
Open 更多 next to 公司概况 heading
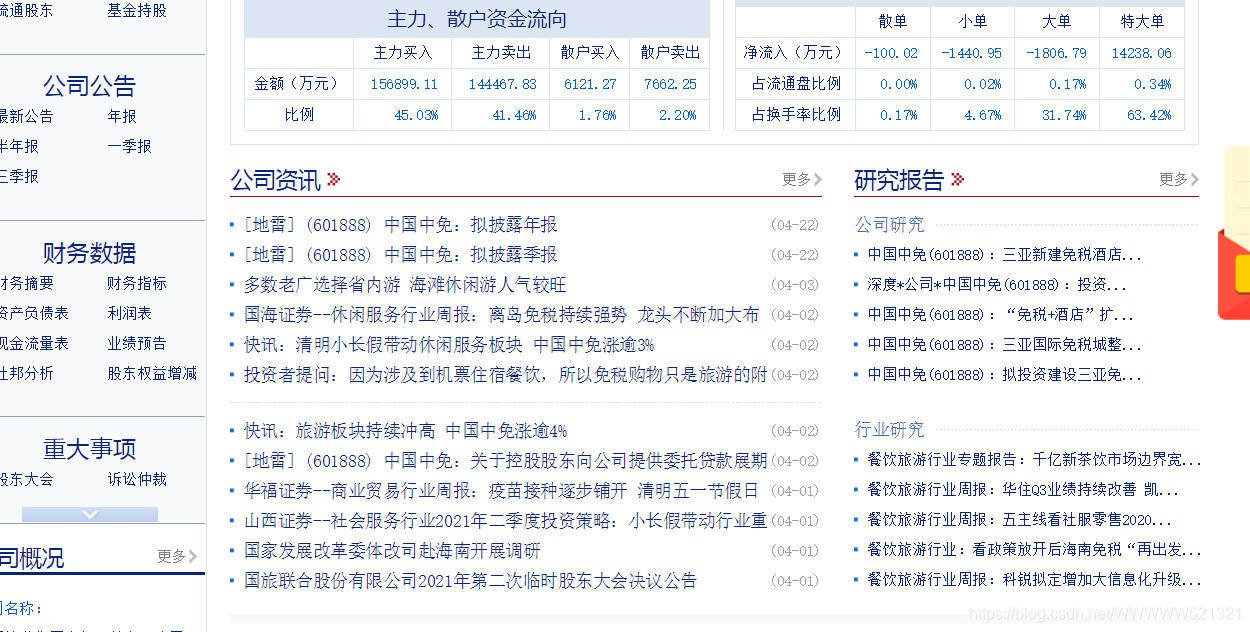pyautogui.click(x=177, y=556)
